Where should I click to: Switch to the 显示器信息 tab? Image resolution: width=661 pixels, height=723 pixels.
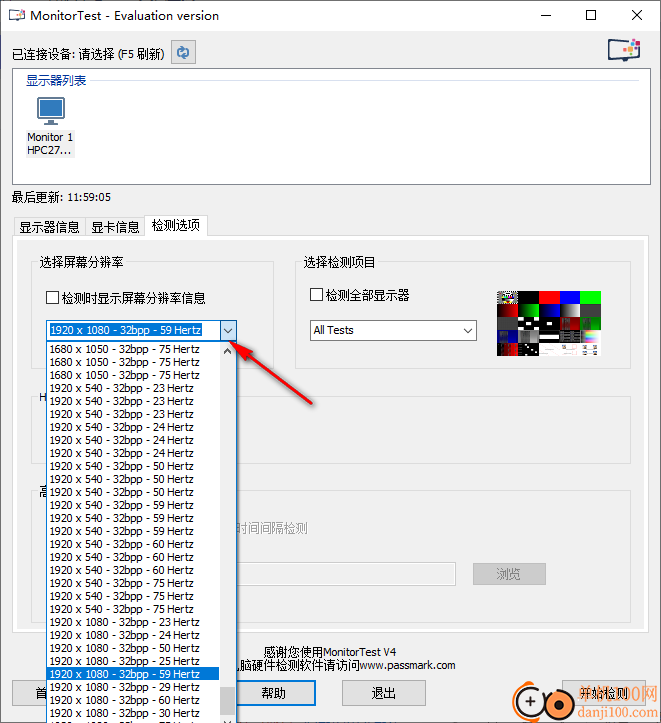point(49,227)
